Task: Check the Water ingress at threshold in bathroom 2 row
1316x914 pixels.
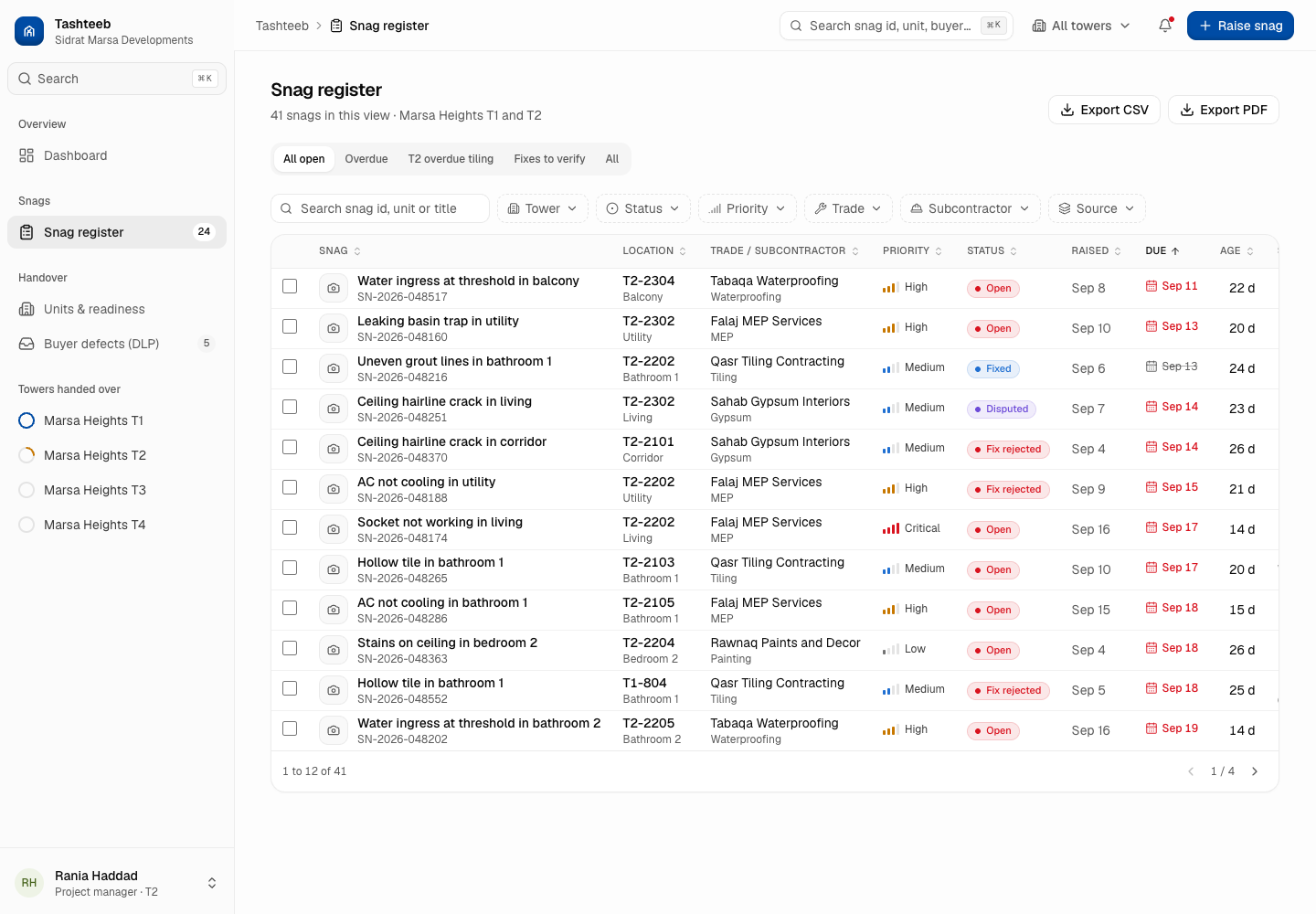Action: click(x=290, y=728)
